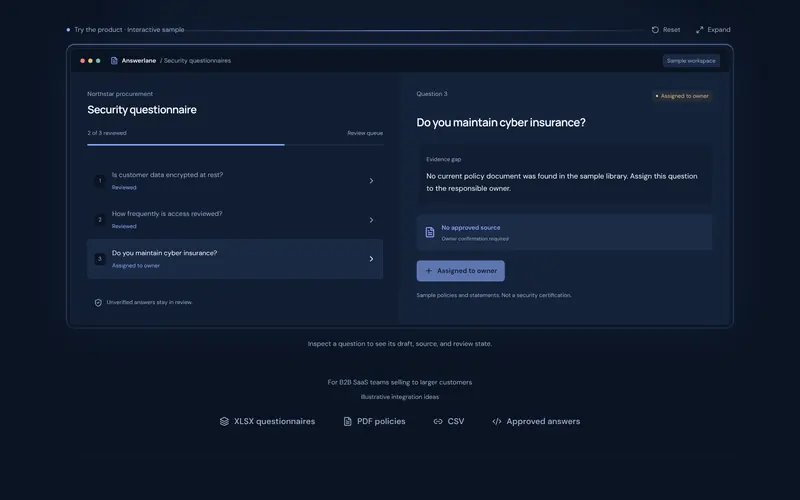The image size is (800, 500).
Task: Click the shield icon beside Unverified answers
Action: [98, 303]
